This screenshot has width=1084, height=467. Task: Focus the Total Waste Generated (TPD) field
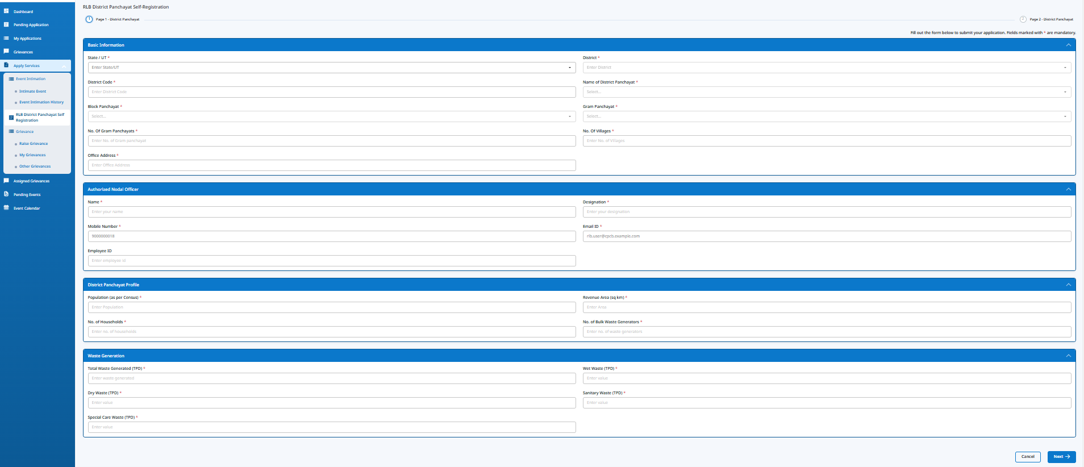point(332,379)
